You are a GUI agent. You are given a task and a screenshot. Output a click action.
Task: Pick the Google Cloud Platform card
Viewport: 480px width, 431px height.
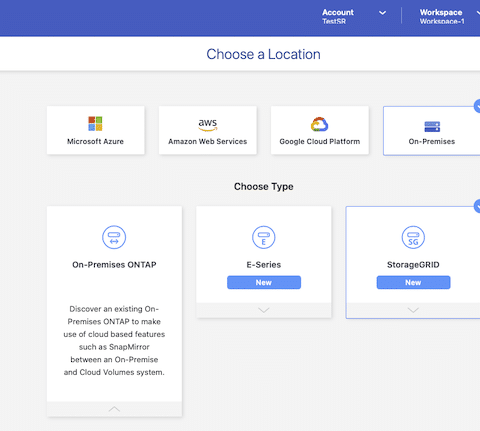[x=320, y=130]
